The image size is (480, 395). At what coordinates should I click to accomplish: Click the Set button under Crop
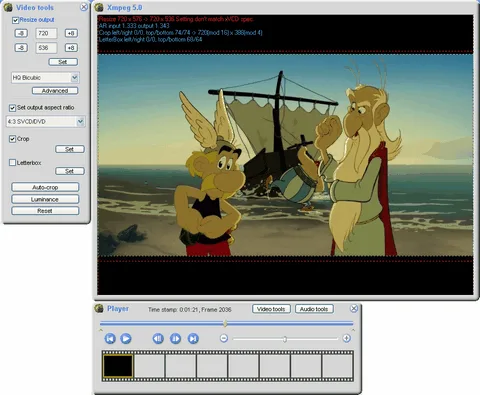click(x=70, y=149)
